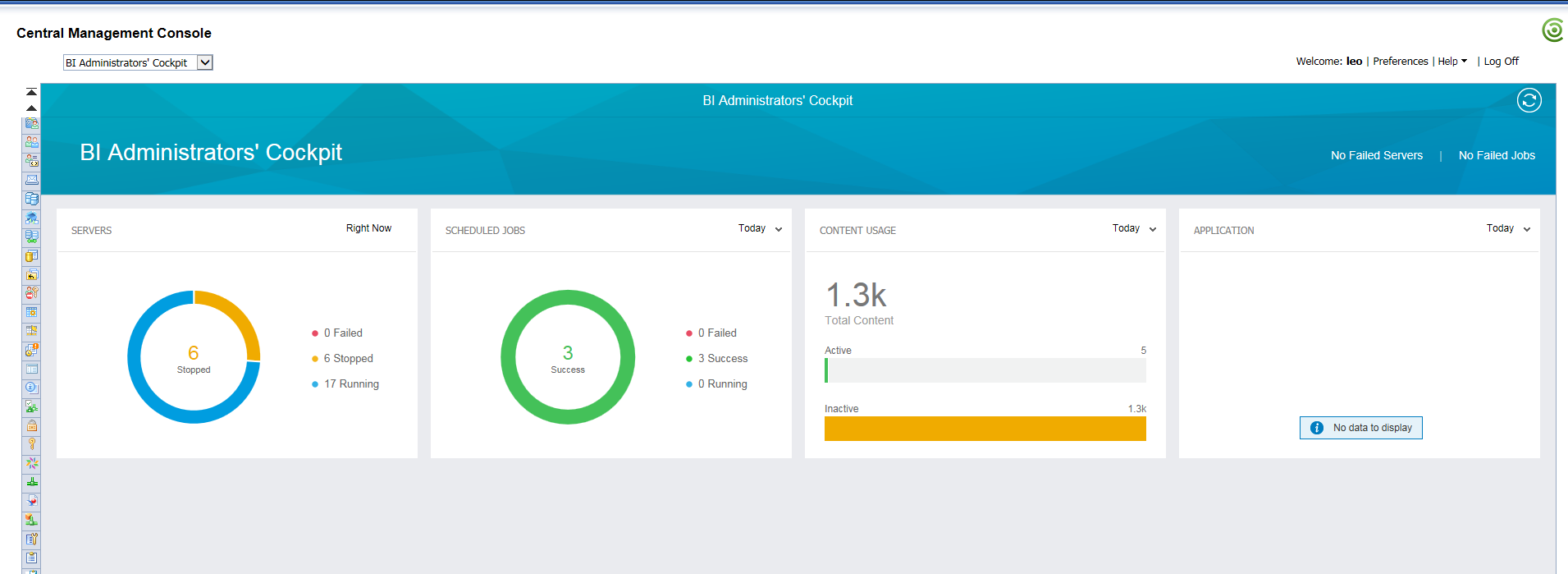Click the Active content usage bar
This screenshot has height=574, width=1568.
985,370
